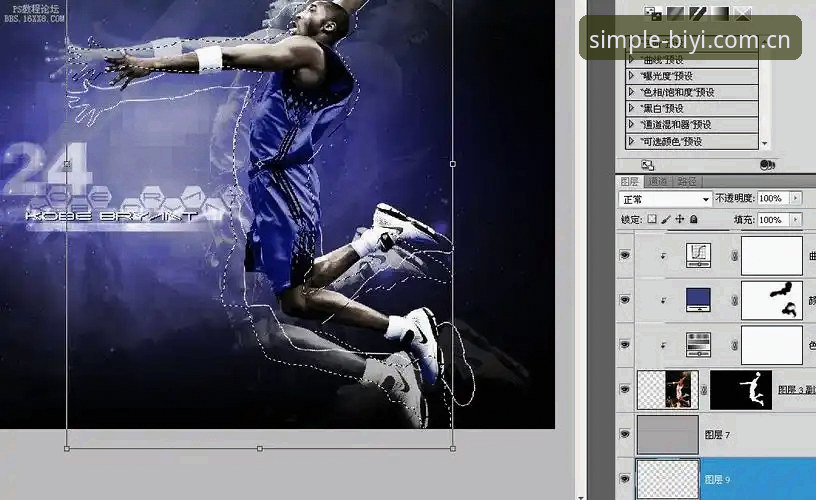
Task: Click the clip-to-layer circles icon in Adjustments
Action: pos(767,165)
